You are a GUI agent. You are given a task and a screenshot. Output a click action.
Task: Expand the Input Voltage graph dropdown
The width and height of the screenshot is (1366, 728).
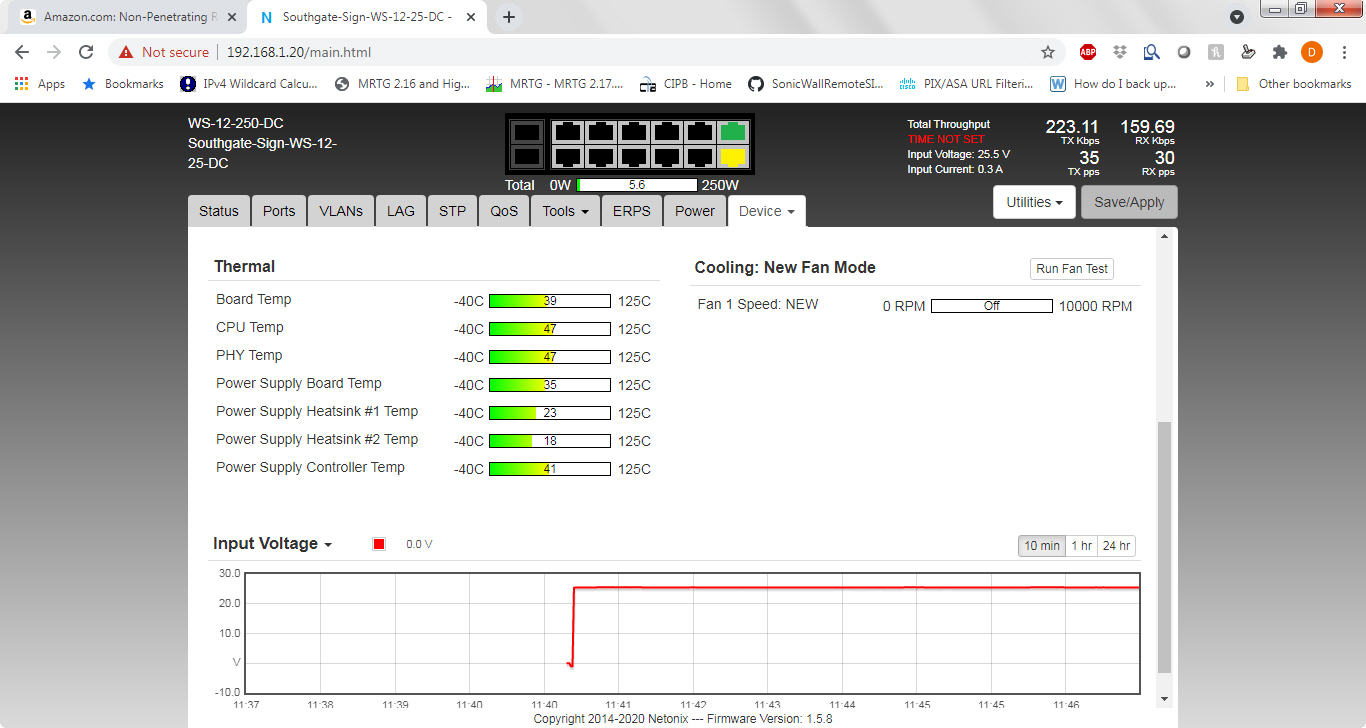coord(272,544)
